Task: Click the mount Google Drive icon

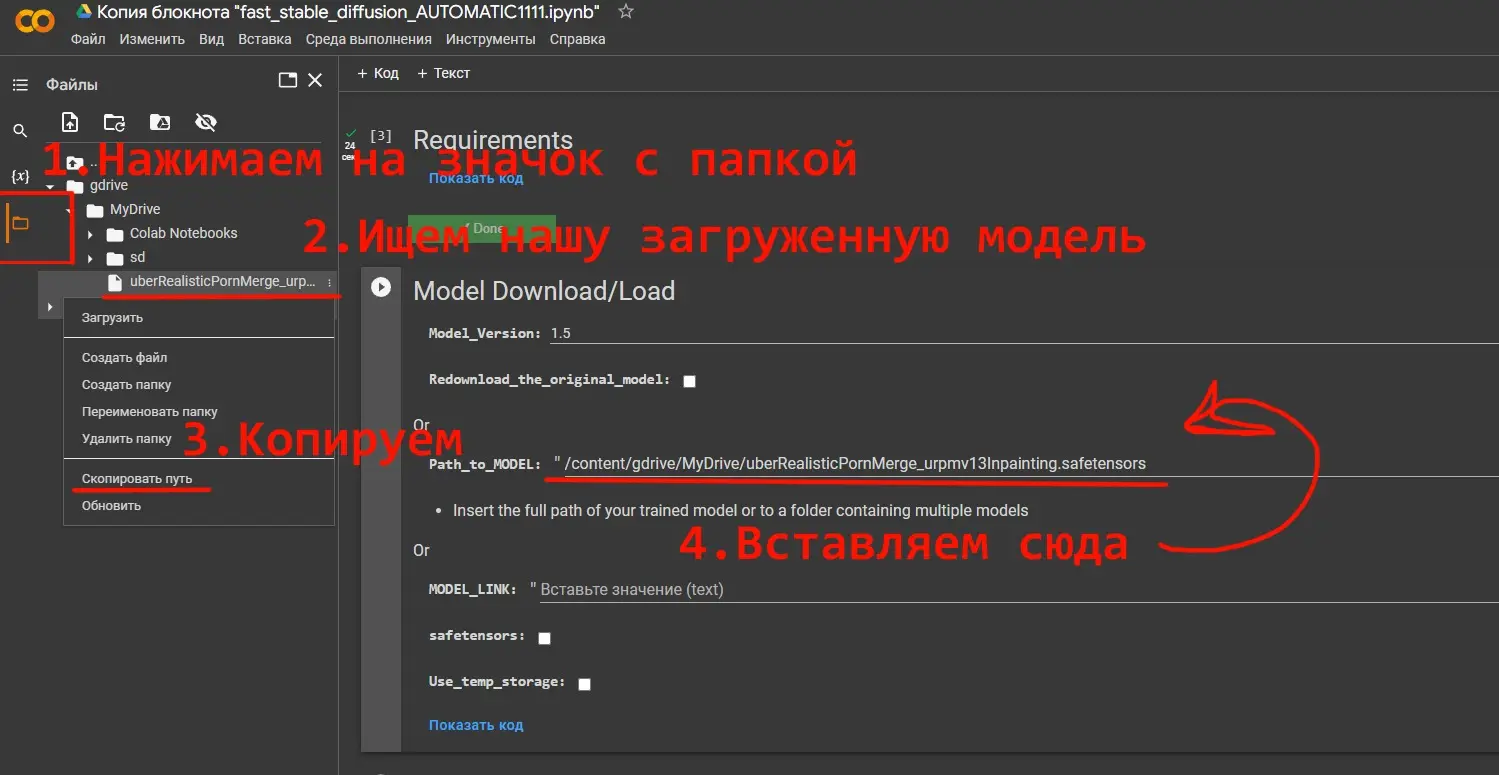Action: coord(160,122)
